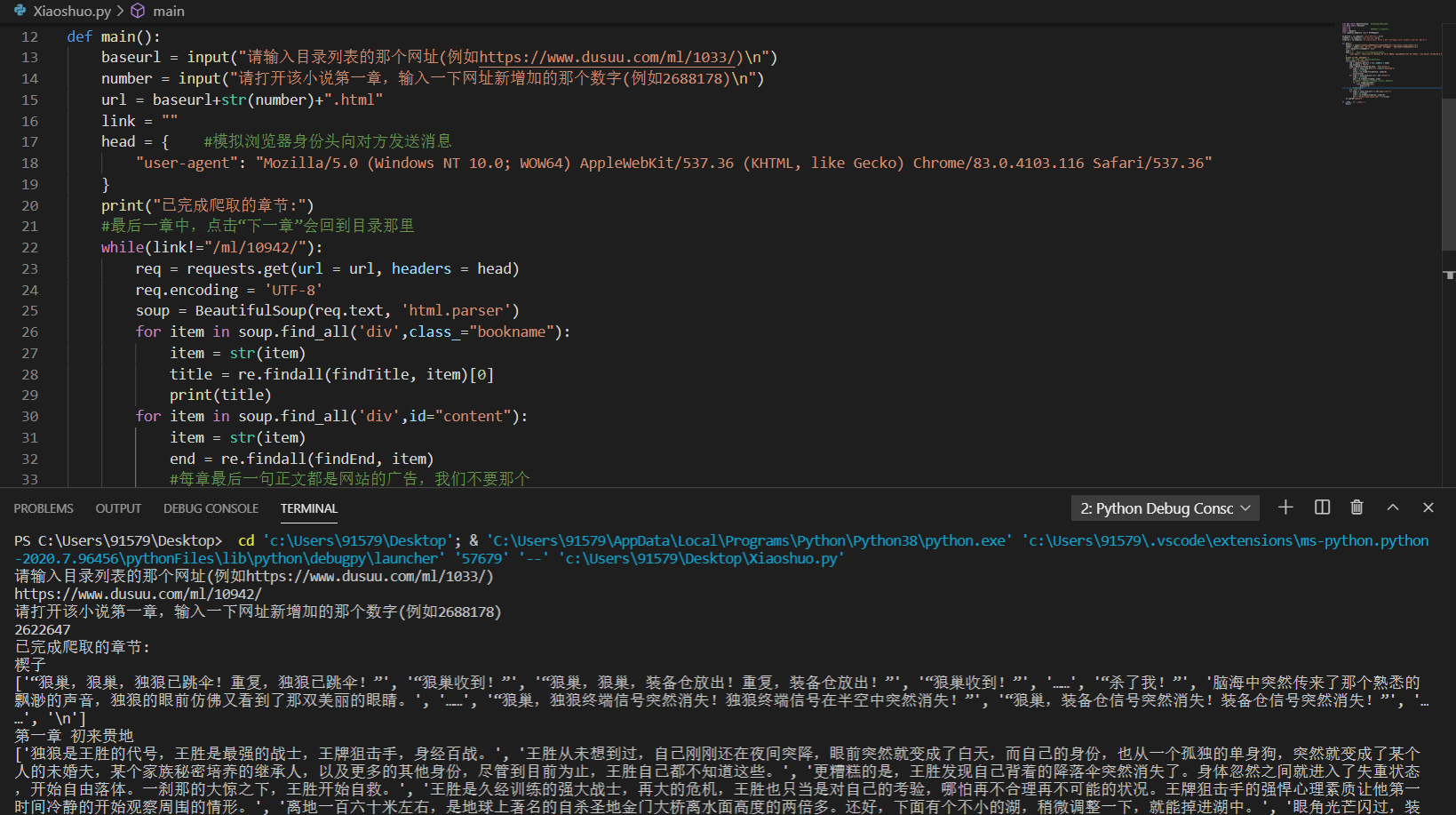The image size is (1456, 815).
Task: Click comment '#模拟浏览器身份头向对方发送消息'
Action: pos(328,141)
